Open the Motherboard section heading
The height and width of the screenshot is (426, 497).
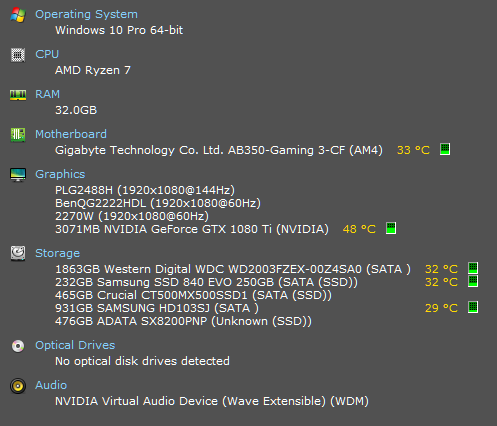pos(71,134)
